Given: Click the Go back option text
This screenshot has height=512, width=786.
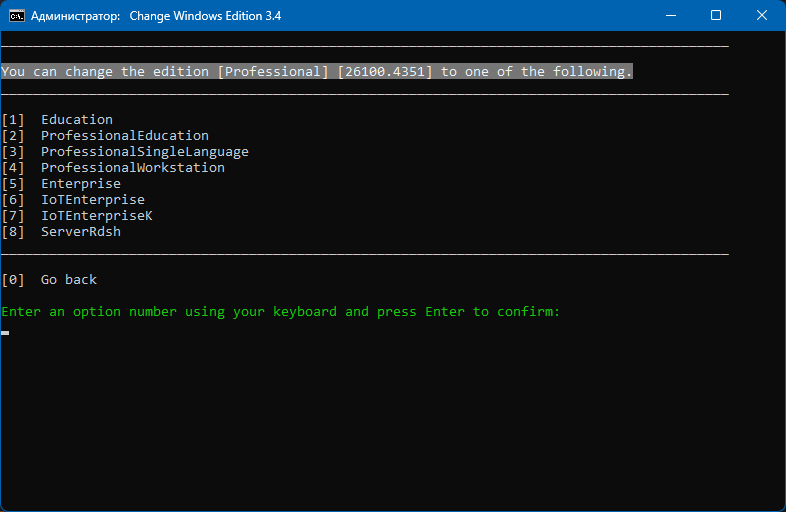Looking at the screenshot, I should (x=69, y=280).
